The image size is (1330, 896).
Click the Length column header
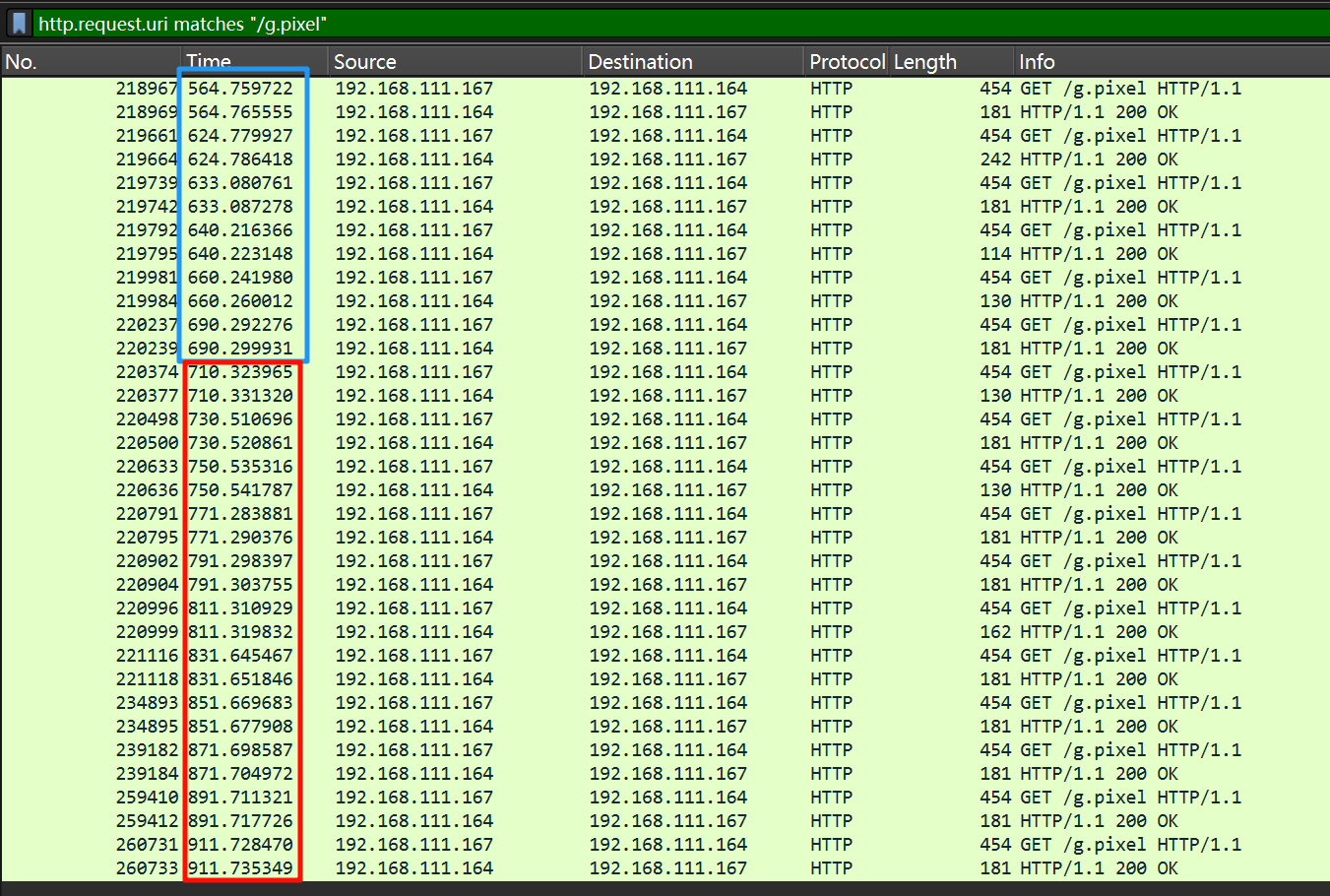(950, 61)
